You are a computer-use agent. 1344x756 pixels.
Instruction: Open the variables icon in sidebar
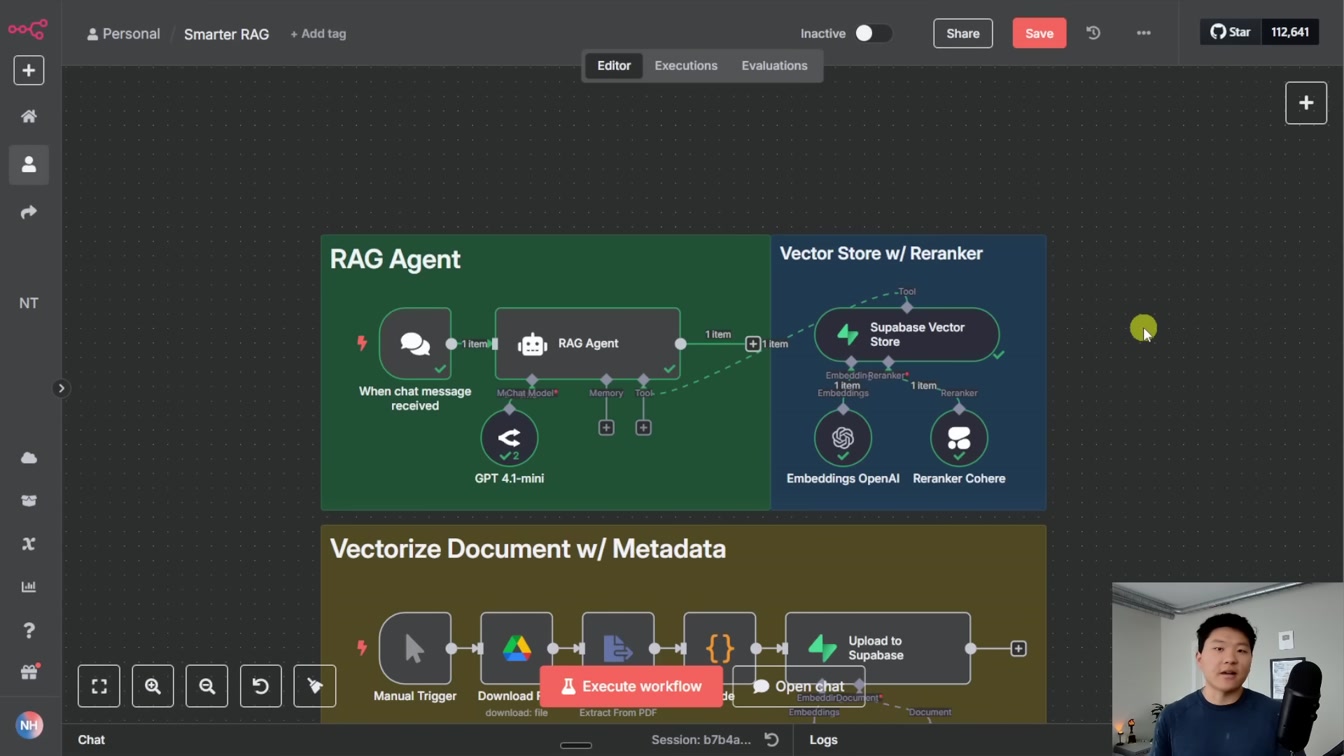click(29, 544)
